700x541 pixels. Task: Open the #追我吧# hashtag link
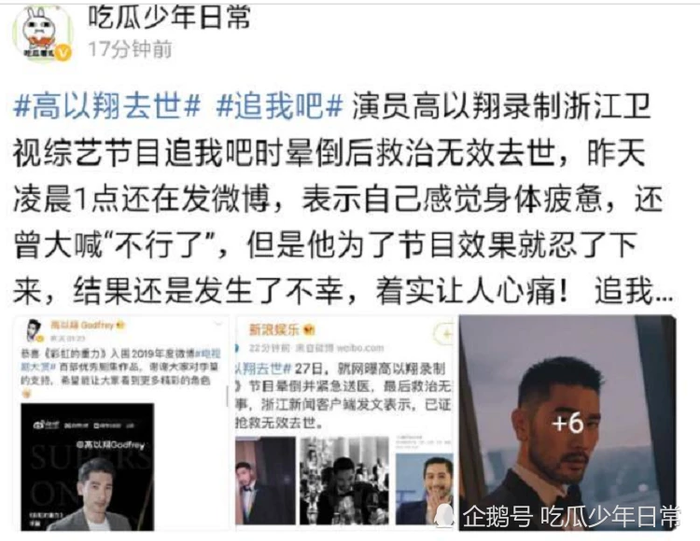tap(279, 106)
